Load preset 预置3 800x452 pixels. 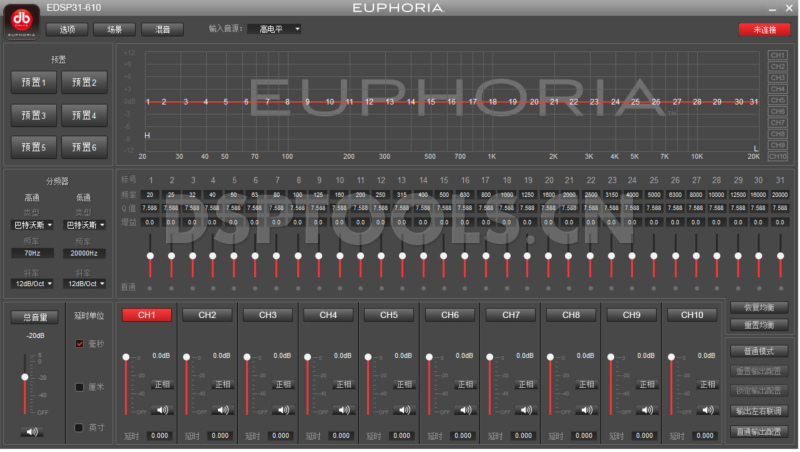[35, 115]
